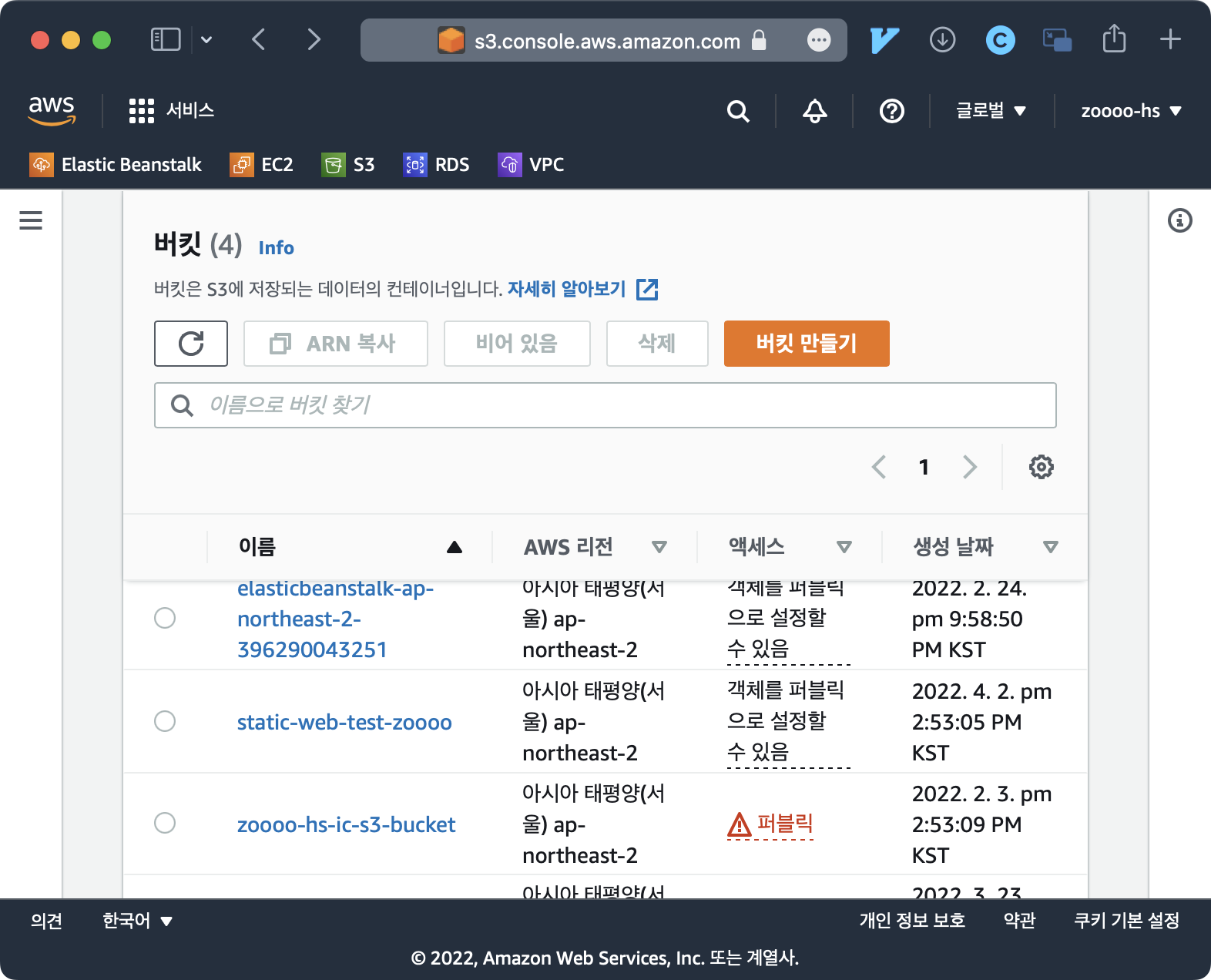Open the 개인 정보 보호 link
Screen dimensions: 1211x980
pos(912,921)
